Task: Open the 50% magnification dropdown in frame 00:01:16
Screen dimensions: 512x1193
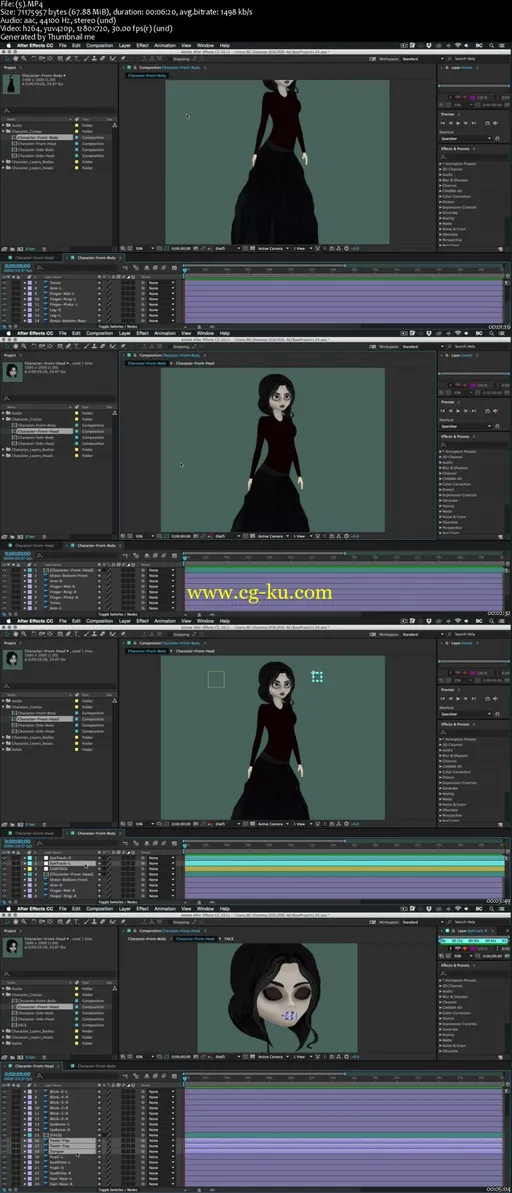Action: click(x=143, y=248)
